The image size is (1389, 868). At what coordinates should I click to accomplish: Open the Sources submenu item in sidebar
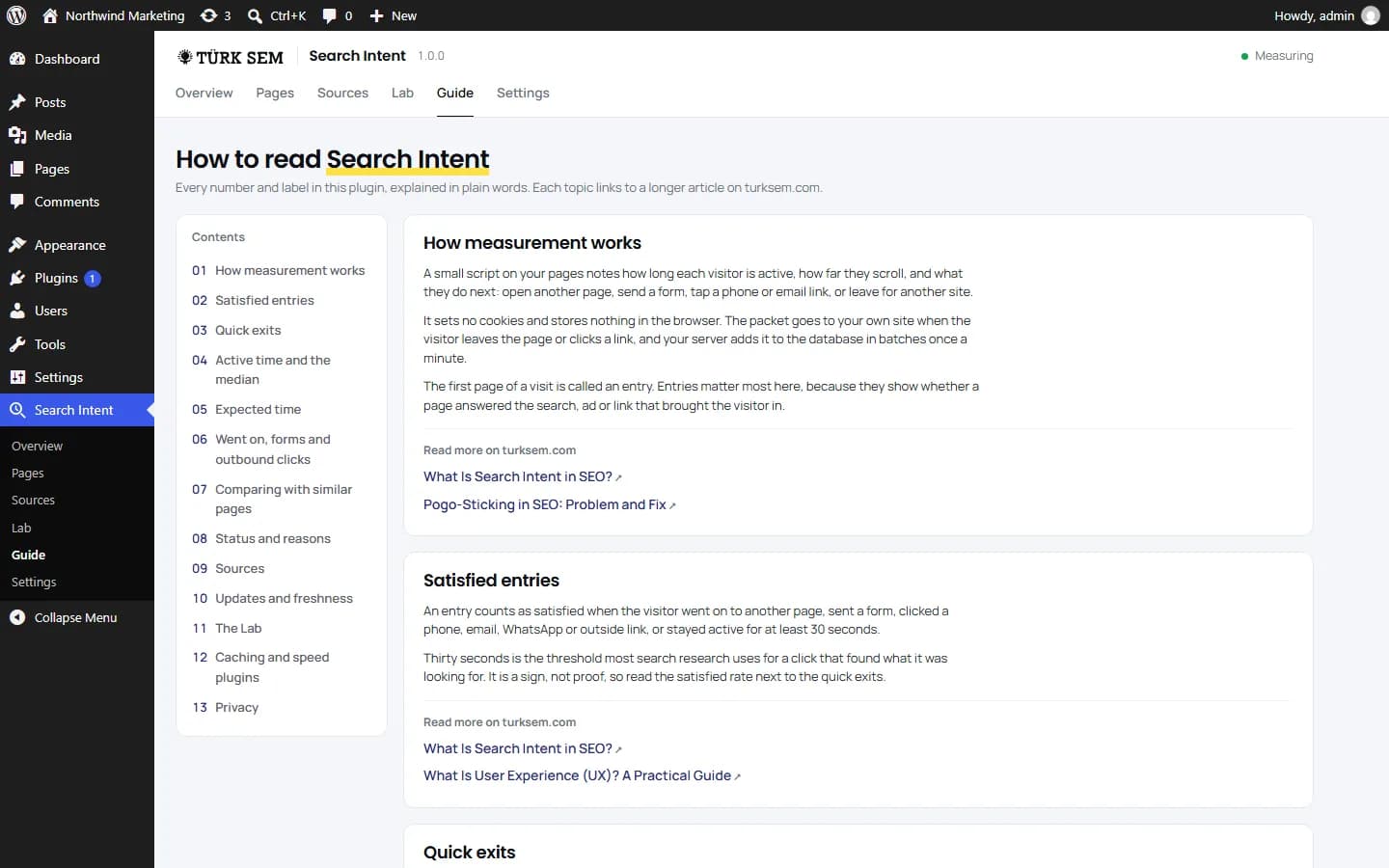pyautogui.click(x=33, y=500)
